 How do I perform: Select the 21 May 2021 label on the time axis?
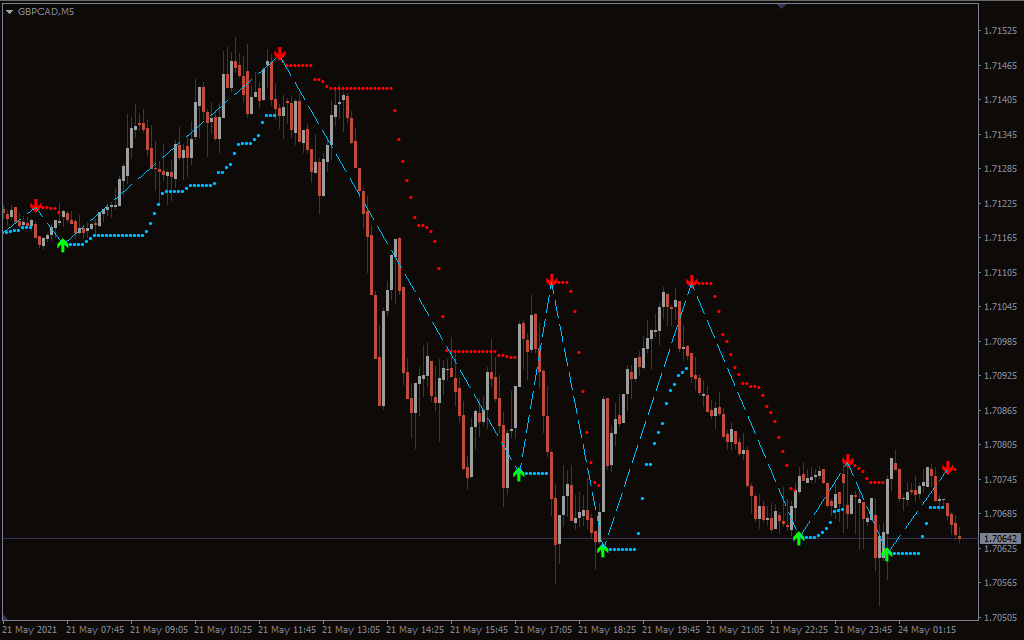tap(31, 630)
